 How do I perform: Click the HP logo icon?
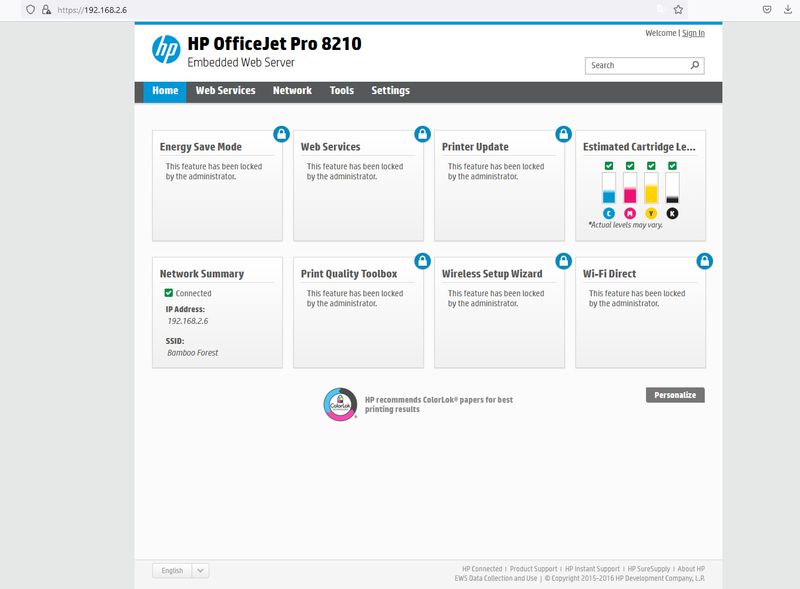pos(166,50)
